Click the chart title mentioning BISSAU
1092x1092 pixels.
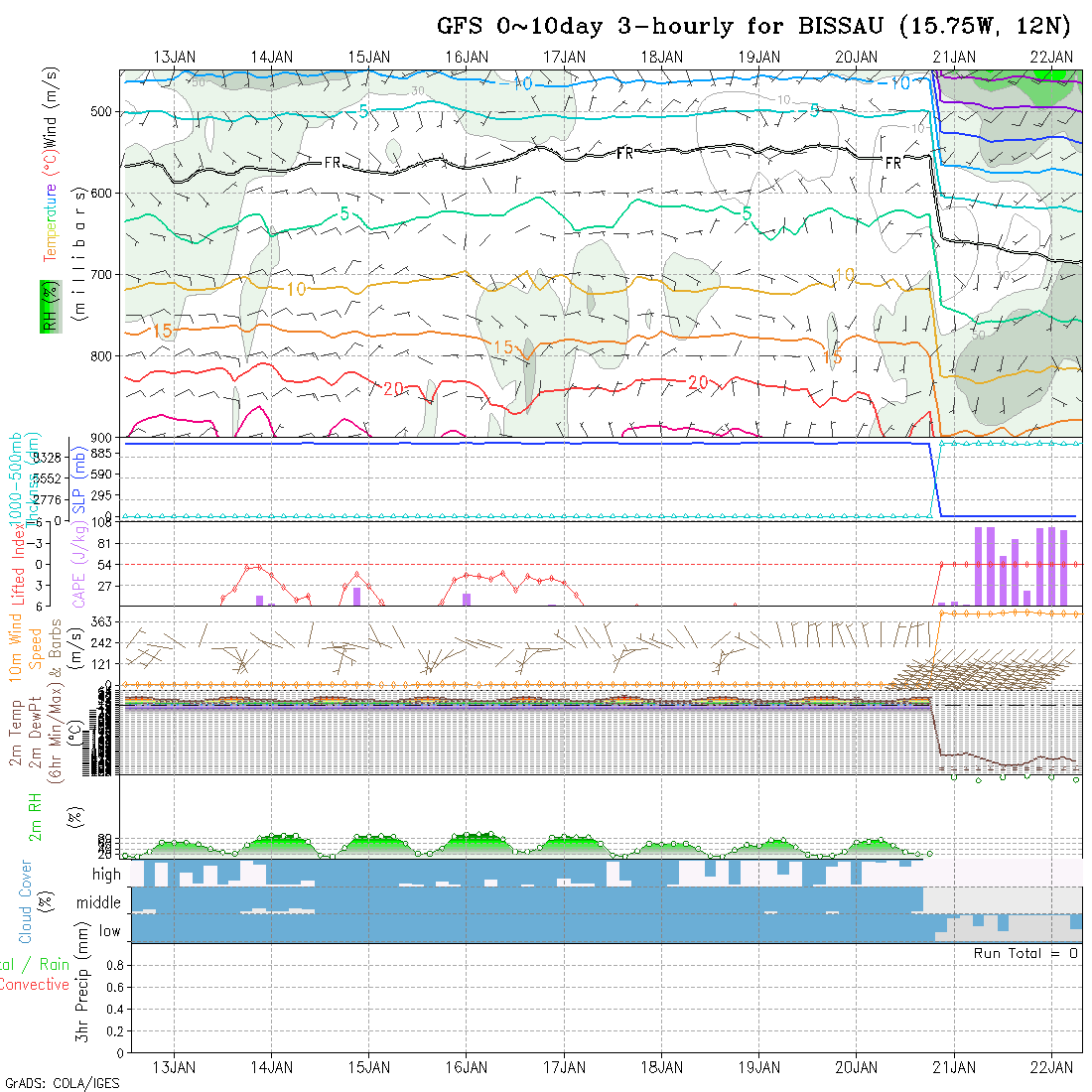[754, 27]
